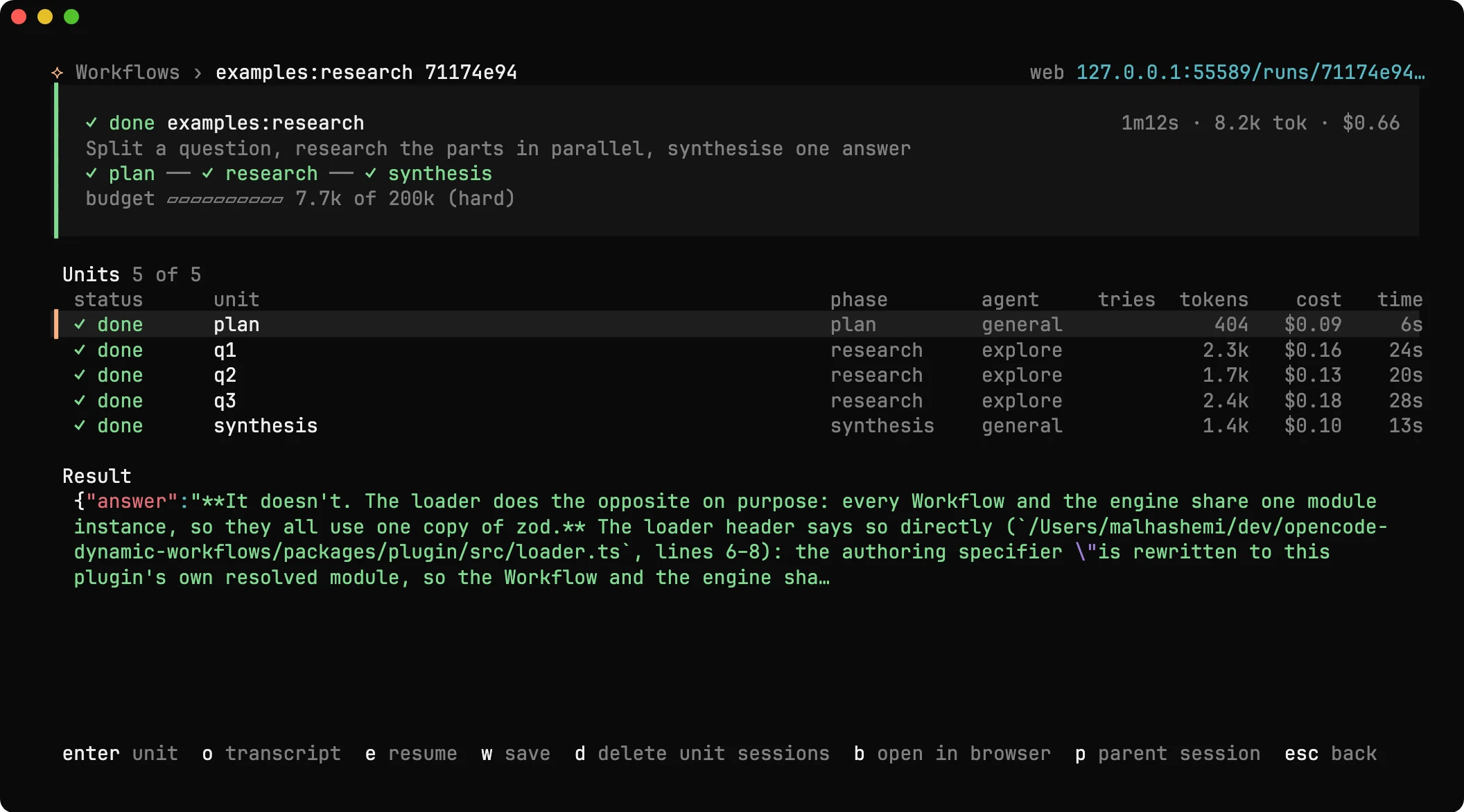
Task: Click the checkmark icon in q2 row
Action: click(x=80, y=375)
